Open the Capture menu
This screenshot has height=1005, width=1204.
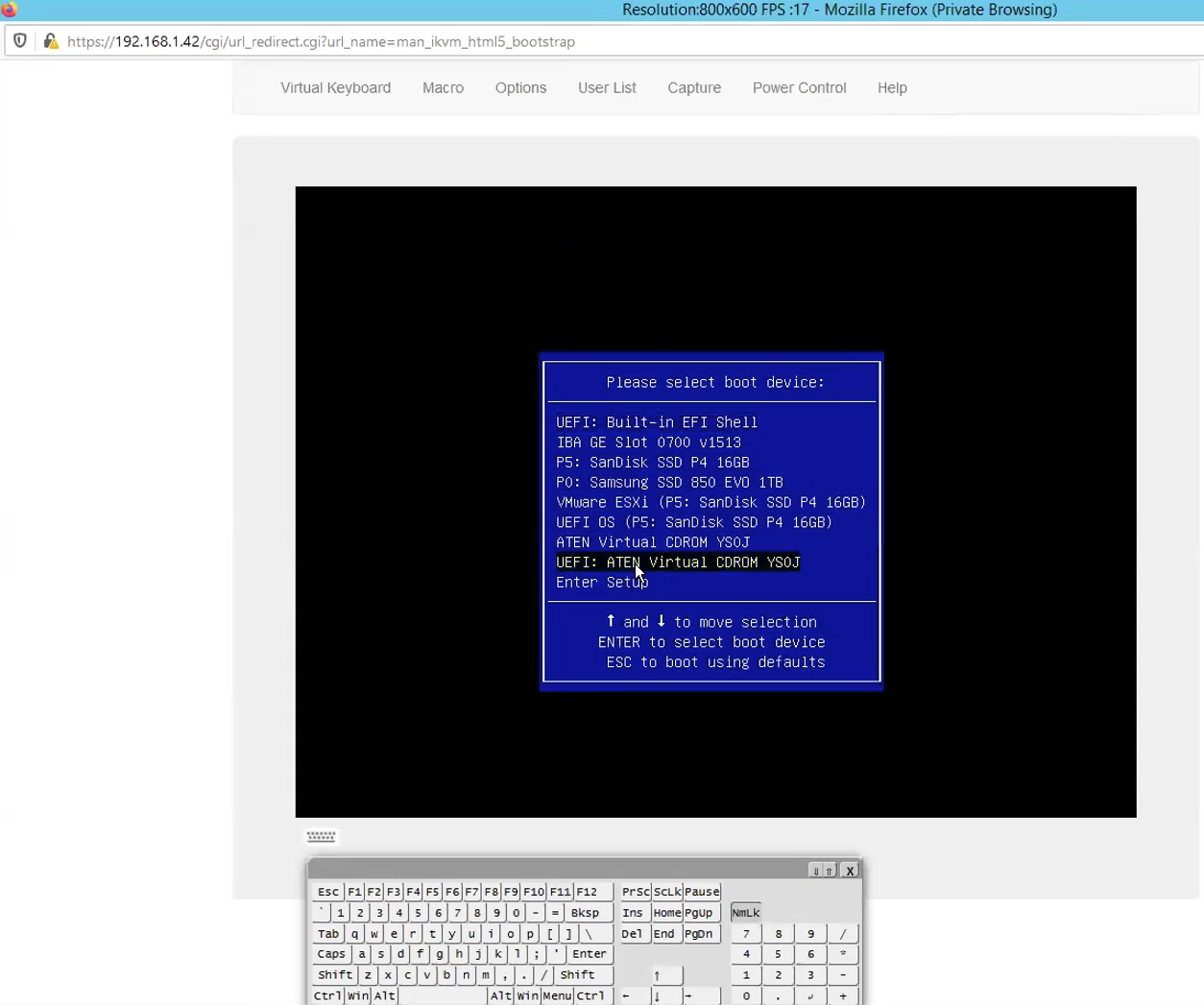[x=694, y=87]
